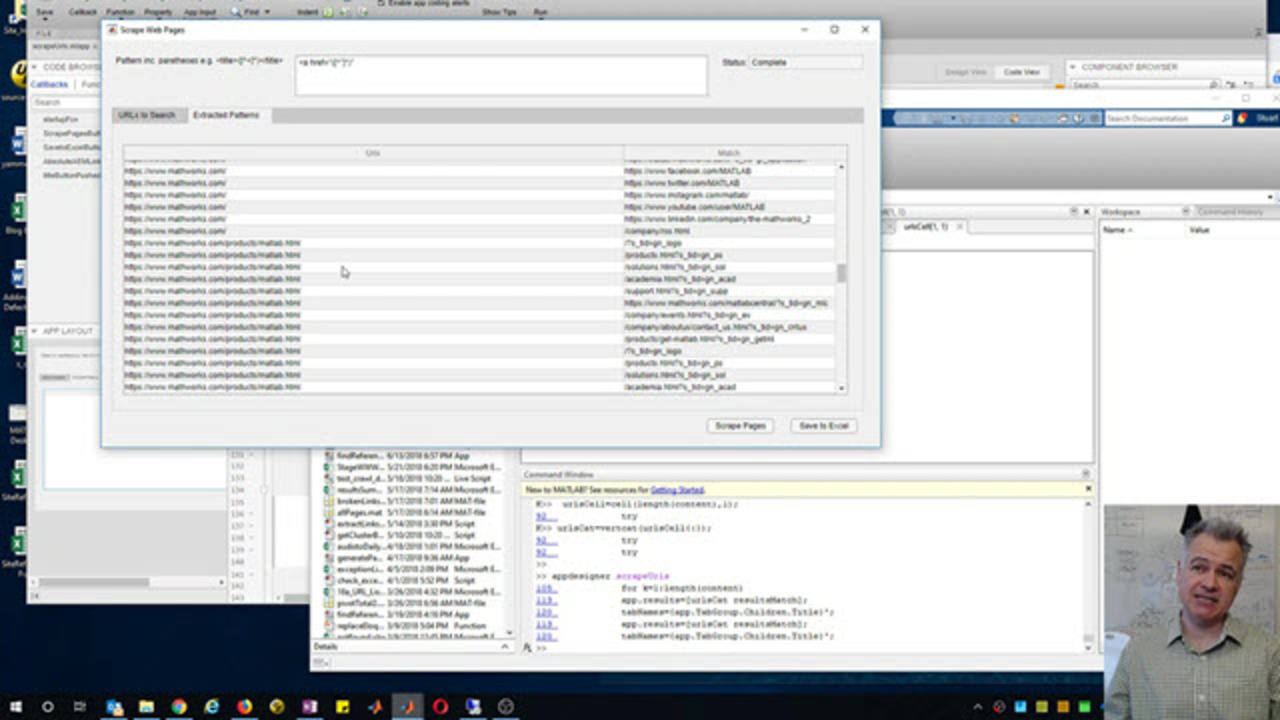Click the notification bell icon in MATLAB

click(1242, 118)
